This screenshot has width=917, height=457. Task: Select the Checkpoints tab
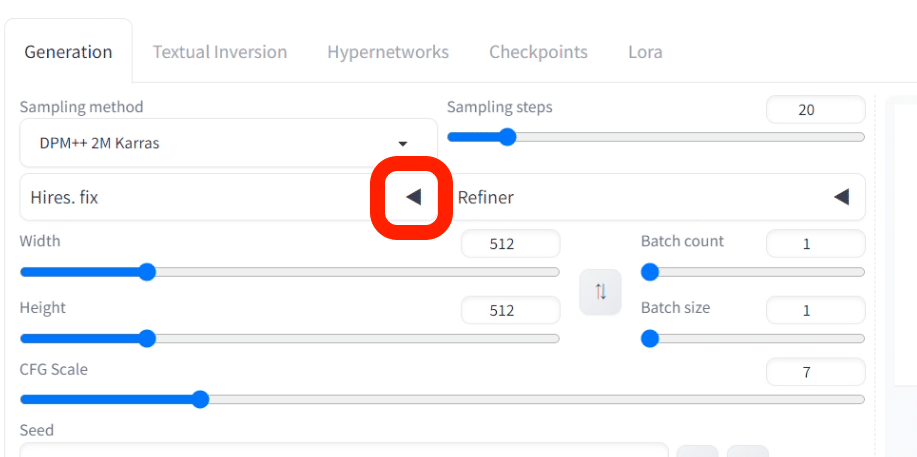click(538, 52)
